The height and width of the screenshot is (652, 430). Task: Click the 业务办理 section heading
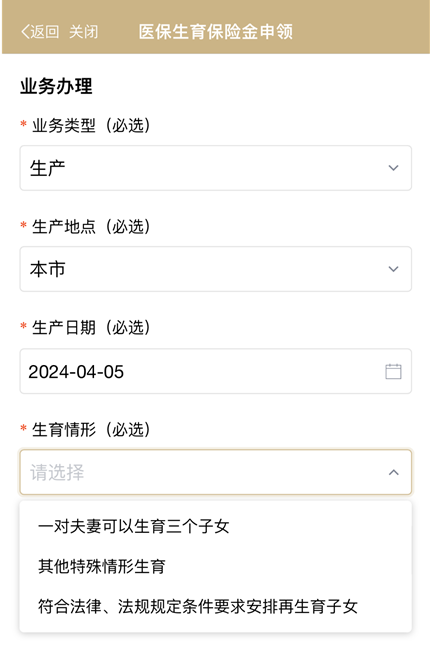point(56,86)
